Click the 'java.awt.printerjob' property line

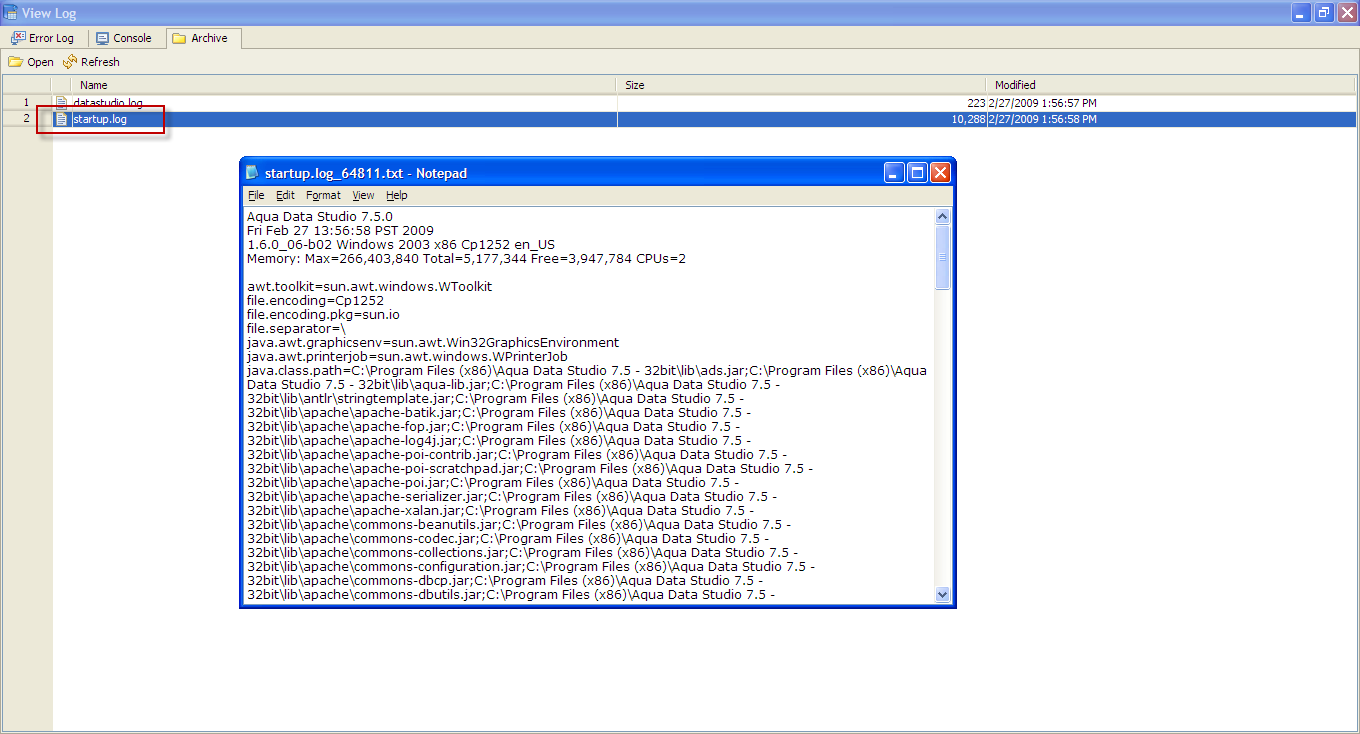407,356
